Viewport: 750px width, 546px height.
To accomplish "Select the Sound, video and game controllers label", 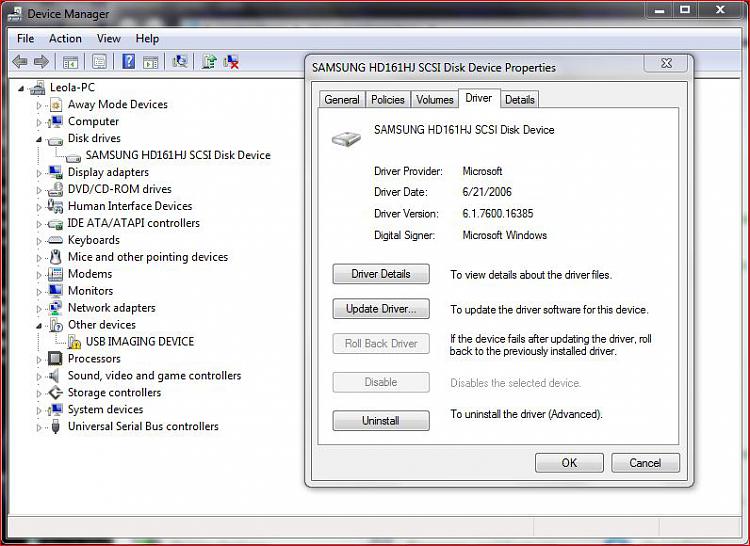I will (x=154, y=376).
